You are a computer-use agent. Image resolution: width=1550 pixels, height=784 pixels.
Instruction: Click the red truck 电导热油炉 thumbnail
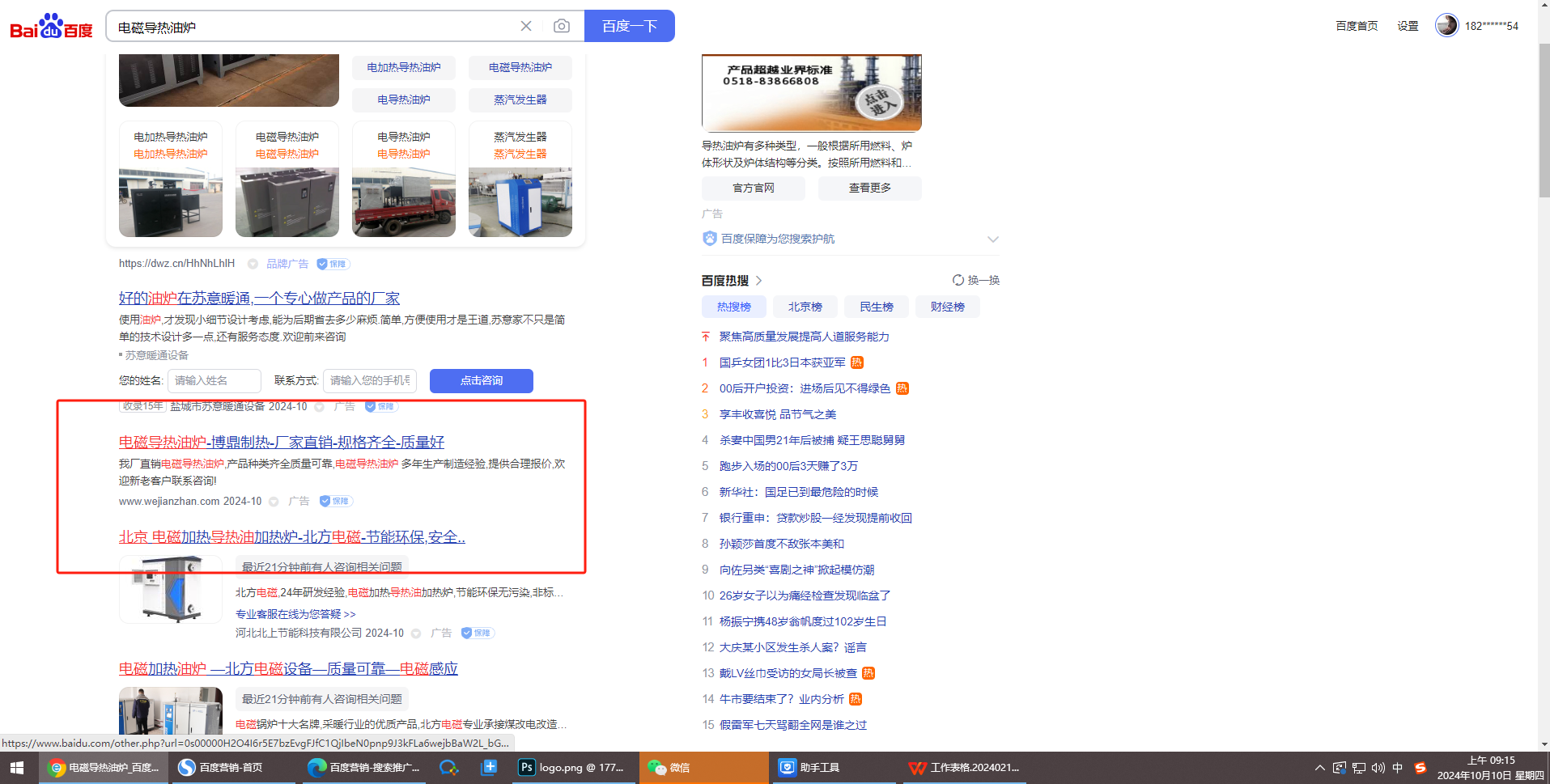[x=404, y=202]
